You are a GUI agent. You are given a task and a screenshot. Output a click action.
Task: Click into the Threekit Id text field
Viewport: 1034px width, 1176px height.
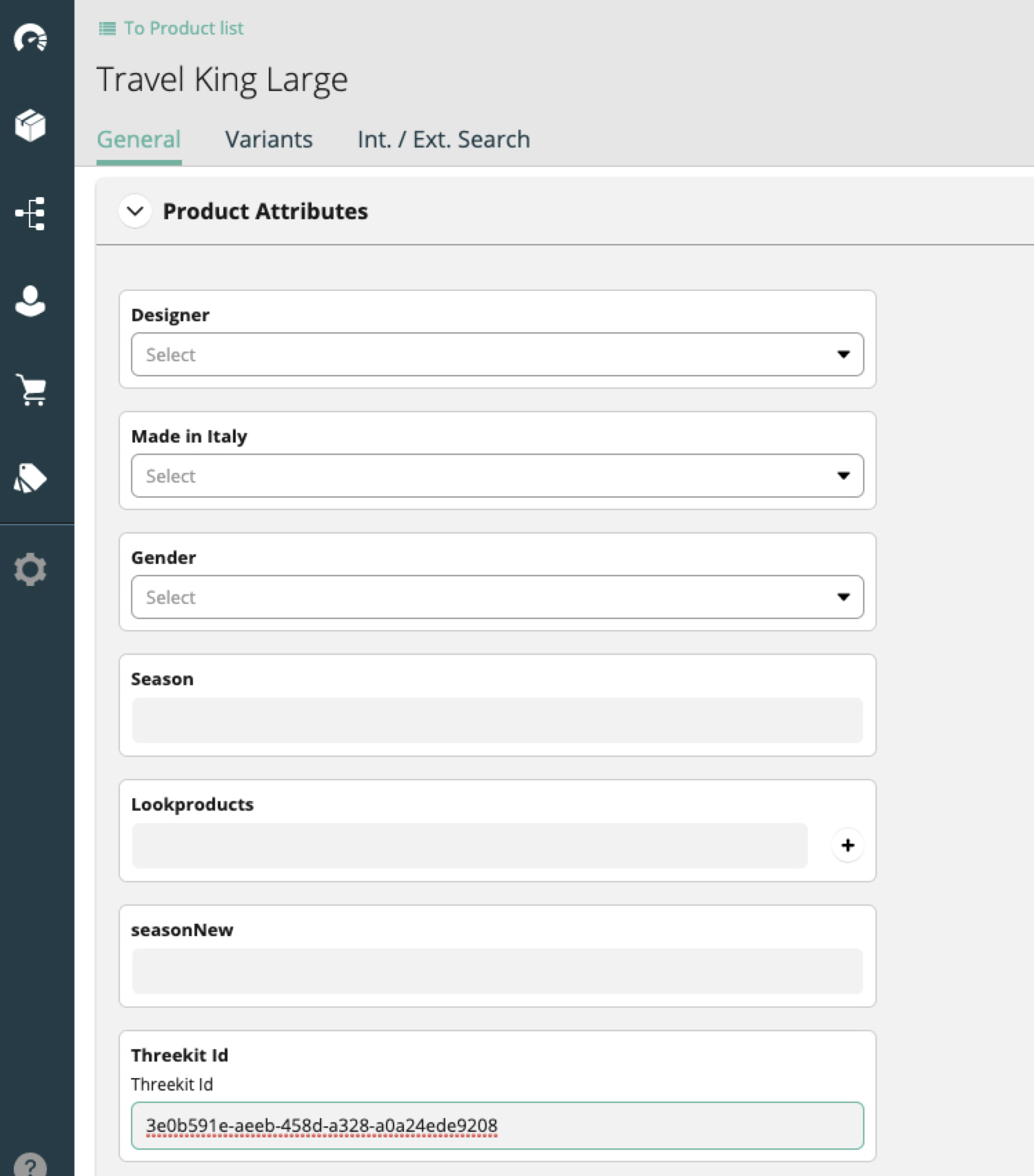point(497,1125)
